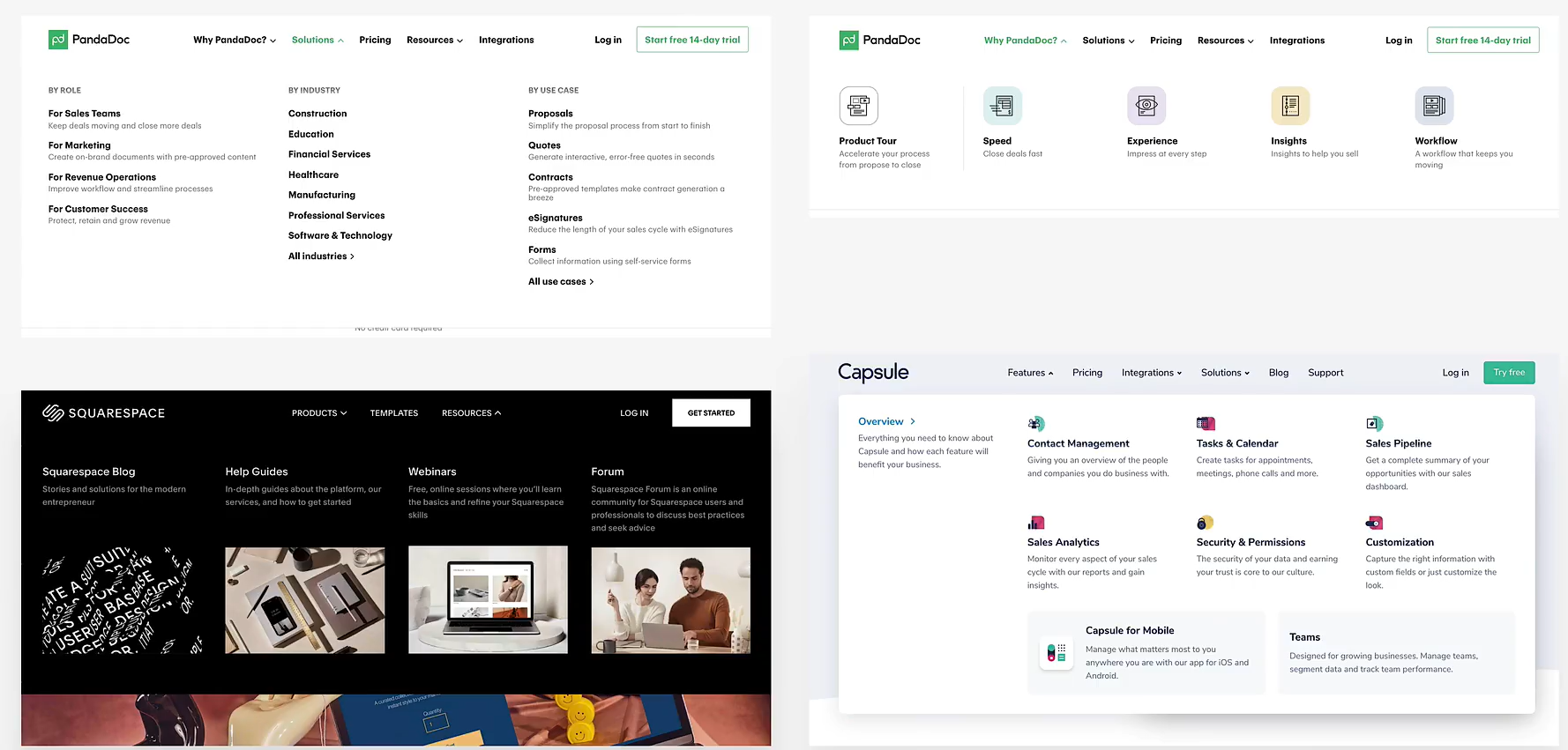Click the Sales Pipeline icon
Image resolution: width=1568 pixels, height=750 pixels.
tap(1374, 424)
